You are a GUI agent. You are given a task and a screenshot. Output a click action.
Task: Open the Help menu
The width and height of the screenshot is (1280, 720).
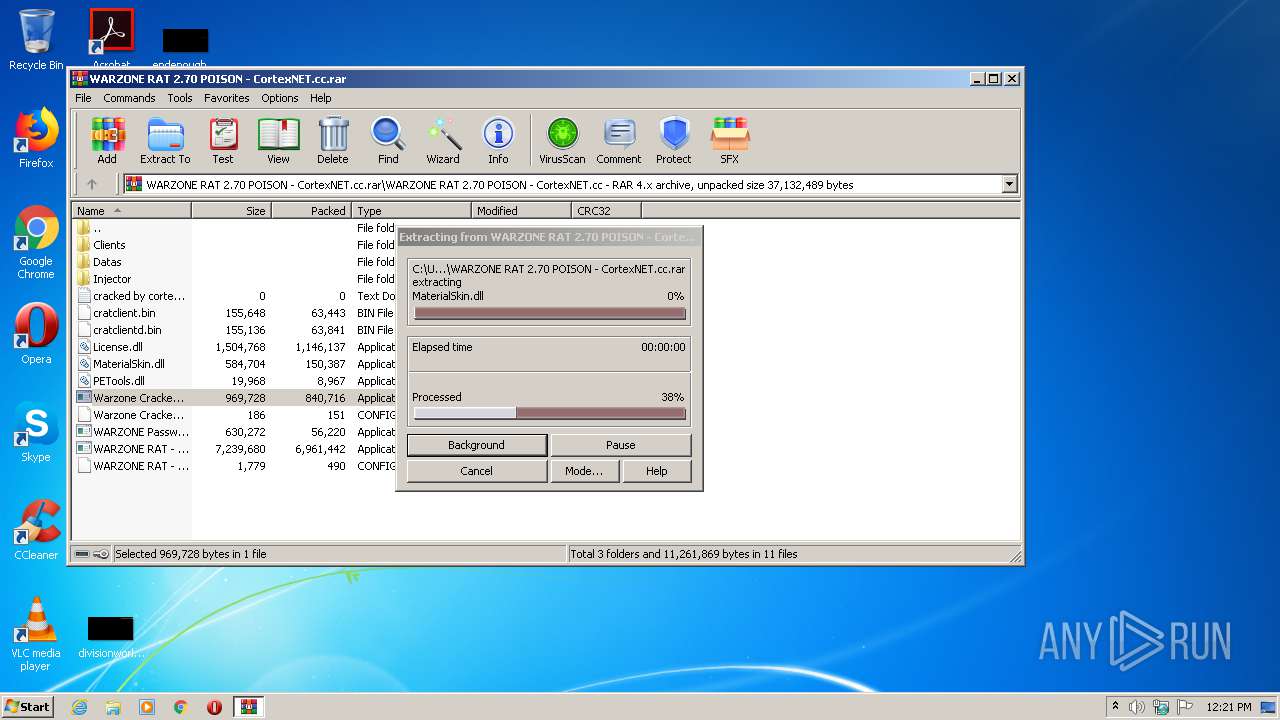coord(320,98)
